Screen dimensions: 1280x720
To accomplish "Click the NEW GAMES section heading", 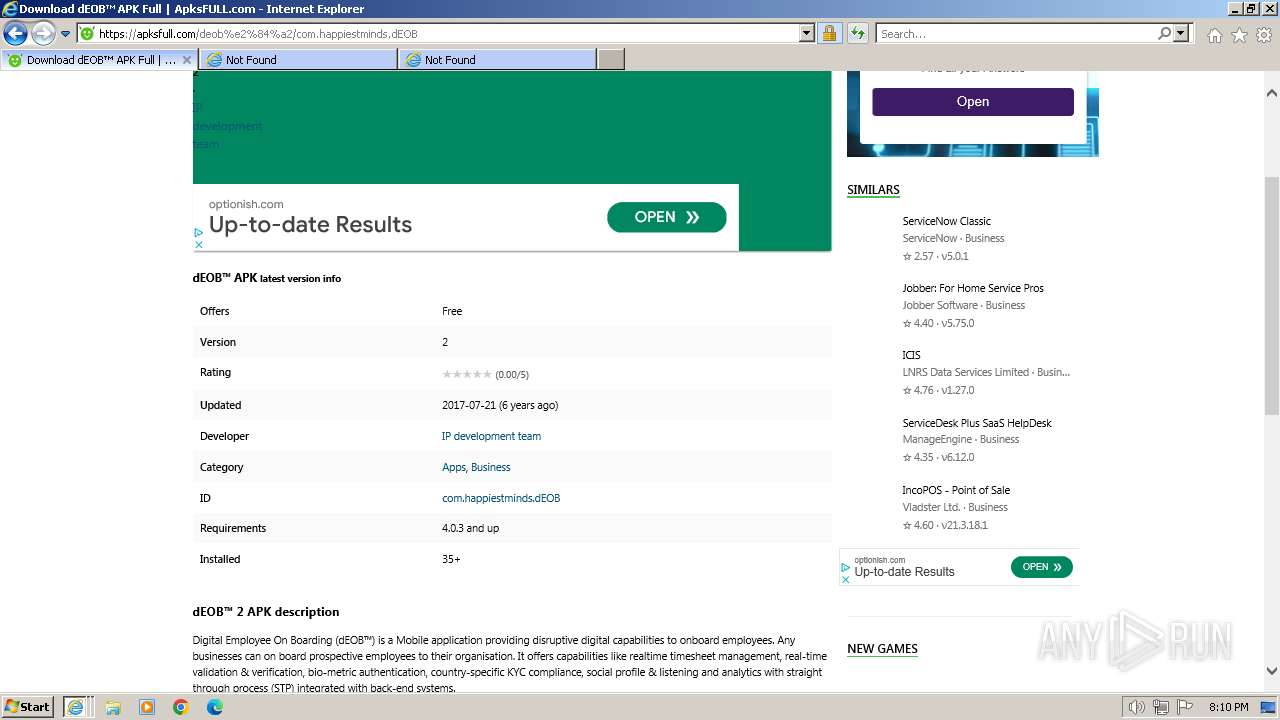I will tap(882, 649).
